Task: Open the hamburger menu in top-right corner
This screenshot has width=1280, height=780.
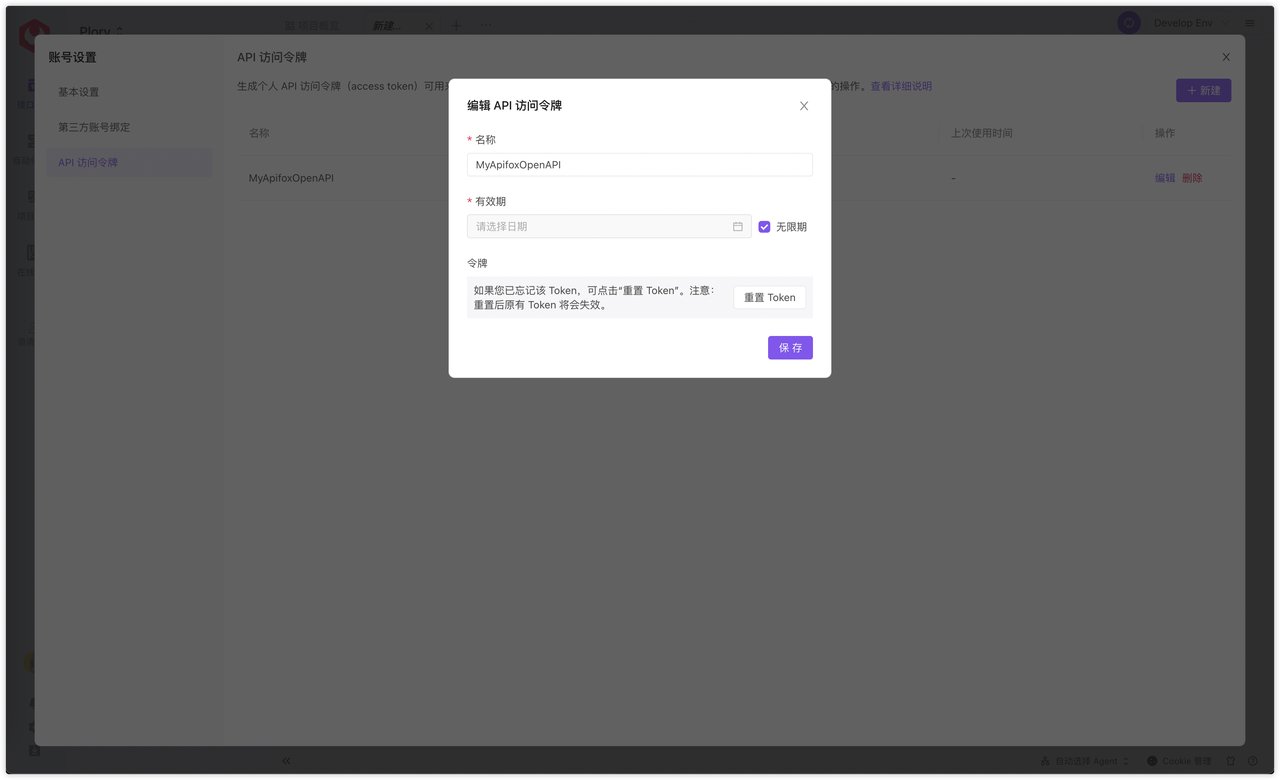Action: point(1250,23)
